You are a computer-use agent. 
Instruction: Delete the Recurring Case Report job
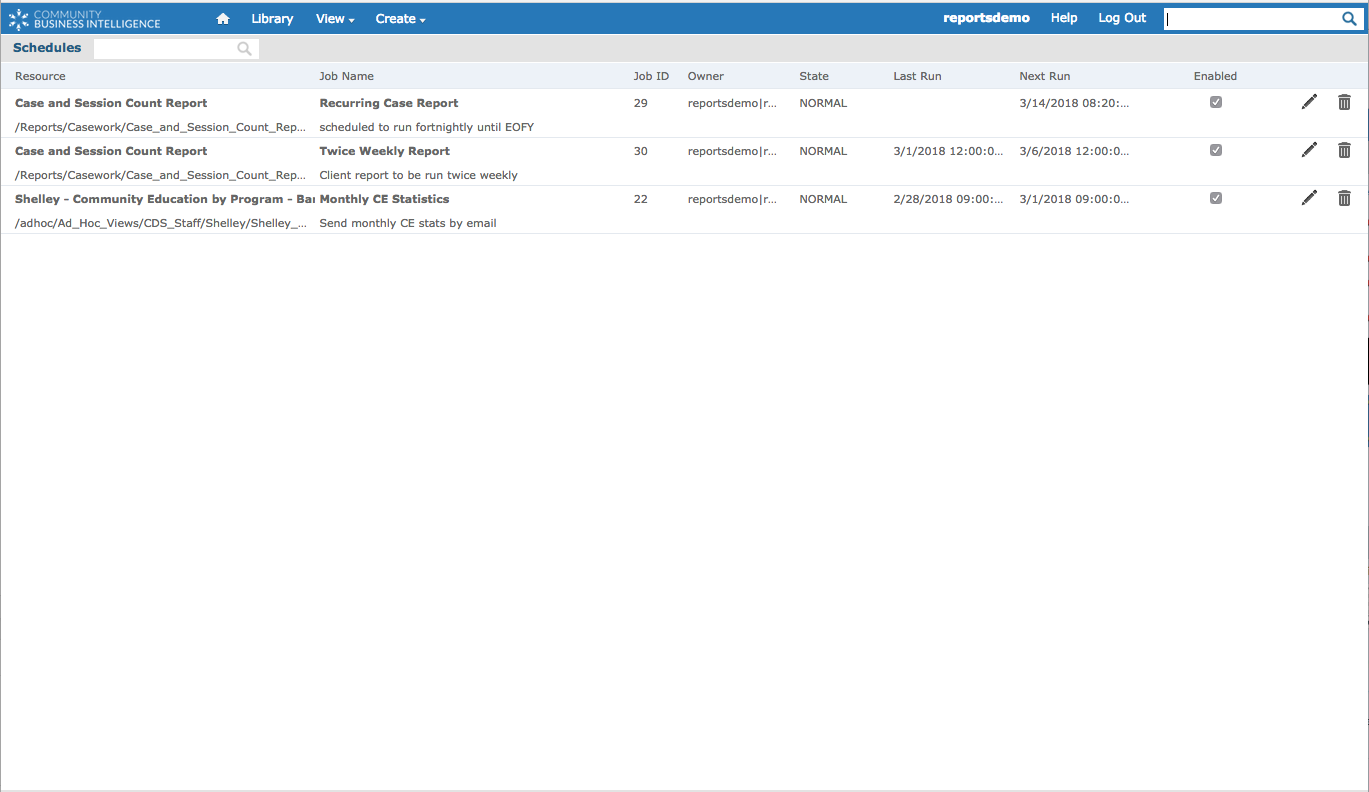[1344, 102]
